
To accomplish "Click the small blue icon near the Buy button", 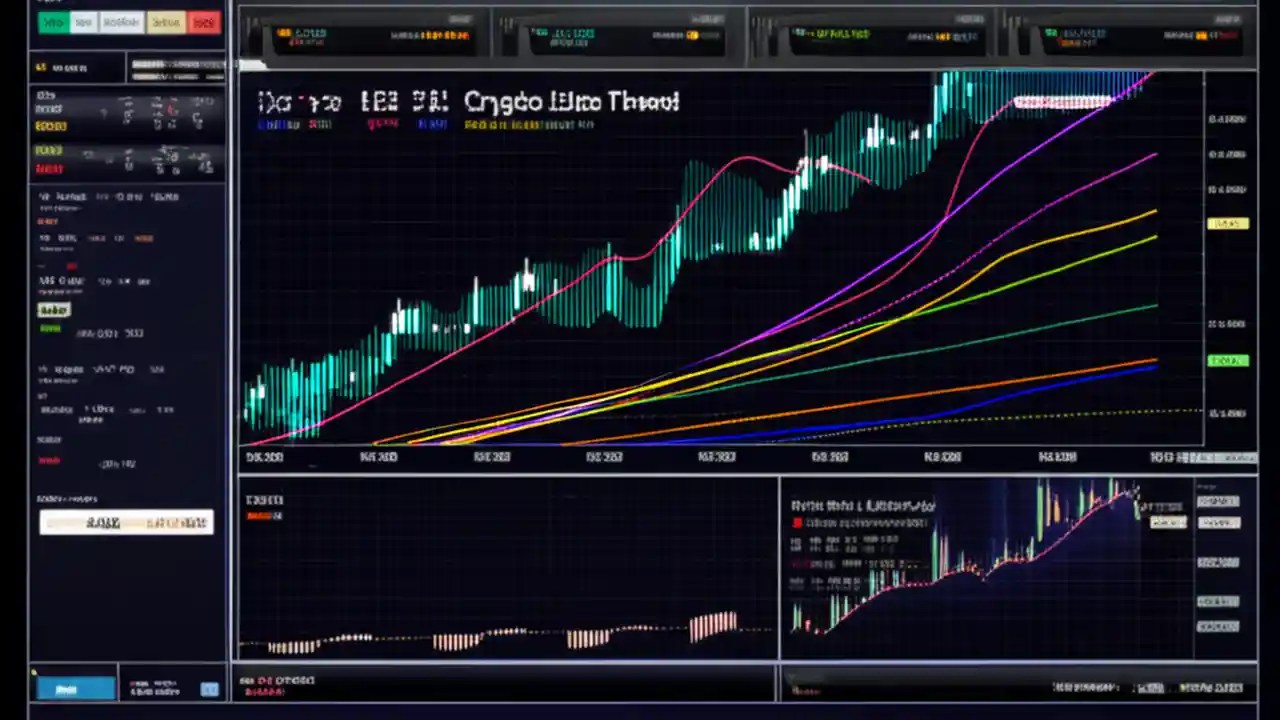I will pos(210,688).
